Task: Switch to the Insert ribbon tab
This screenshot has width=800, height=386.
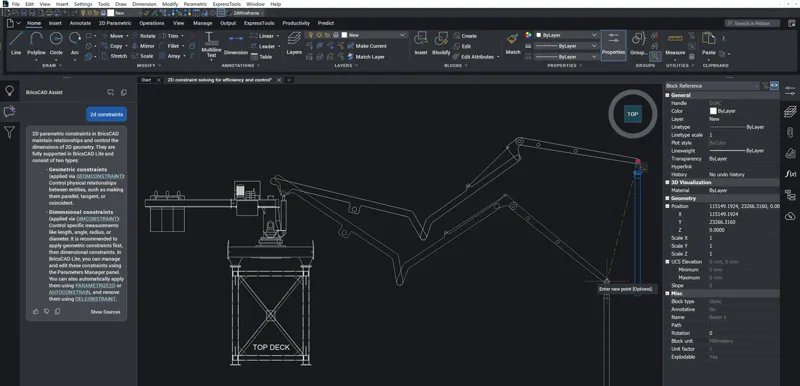Action: (55, 23)
